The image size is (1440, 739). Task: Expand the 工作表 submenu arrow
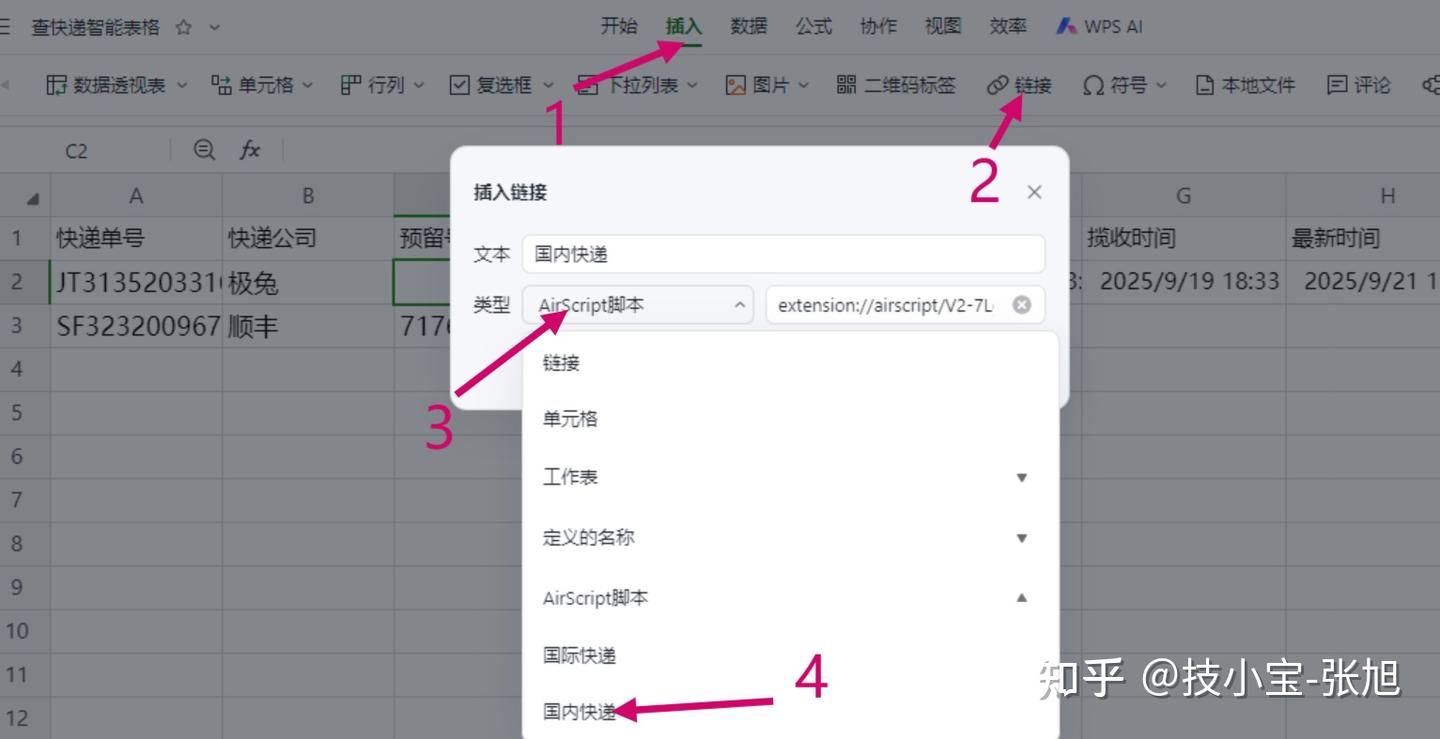1021,478
